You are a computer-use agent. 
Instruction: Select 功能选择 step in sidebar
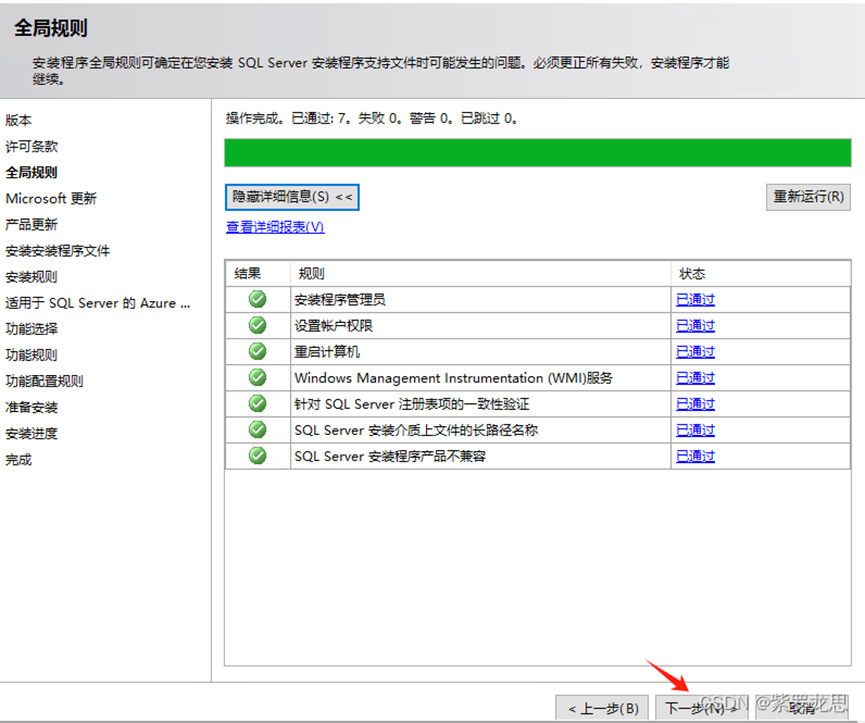31,329
